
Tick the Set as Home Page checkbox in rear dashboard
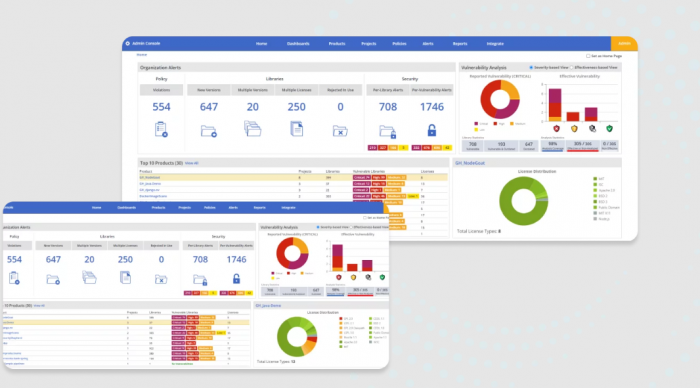(588, 56)
